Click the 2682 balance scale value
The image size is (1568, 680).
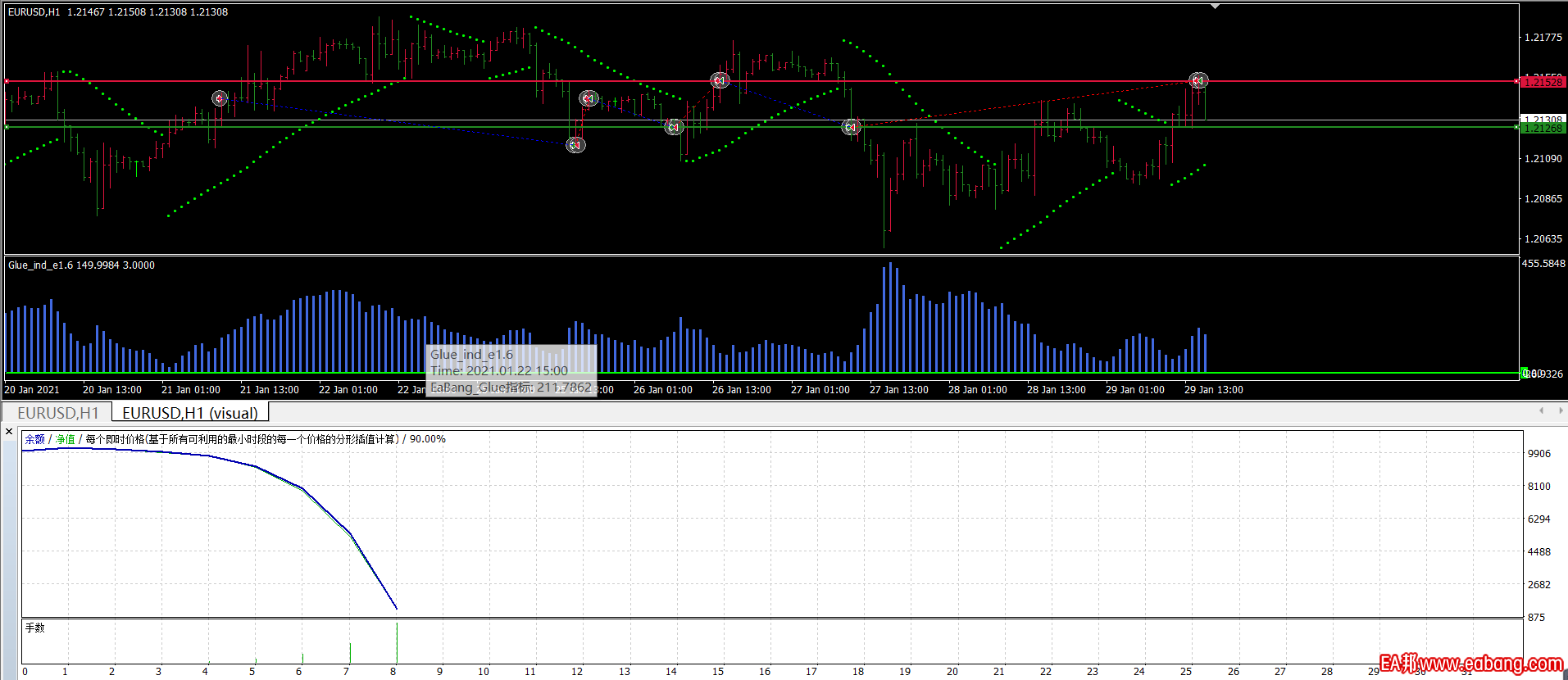pos(1539,585)
